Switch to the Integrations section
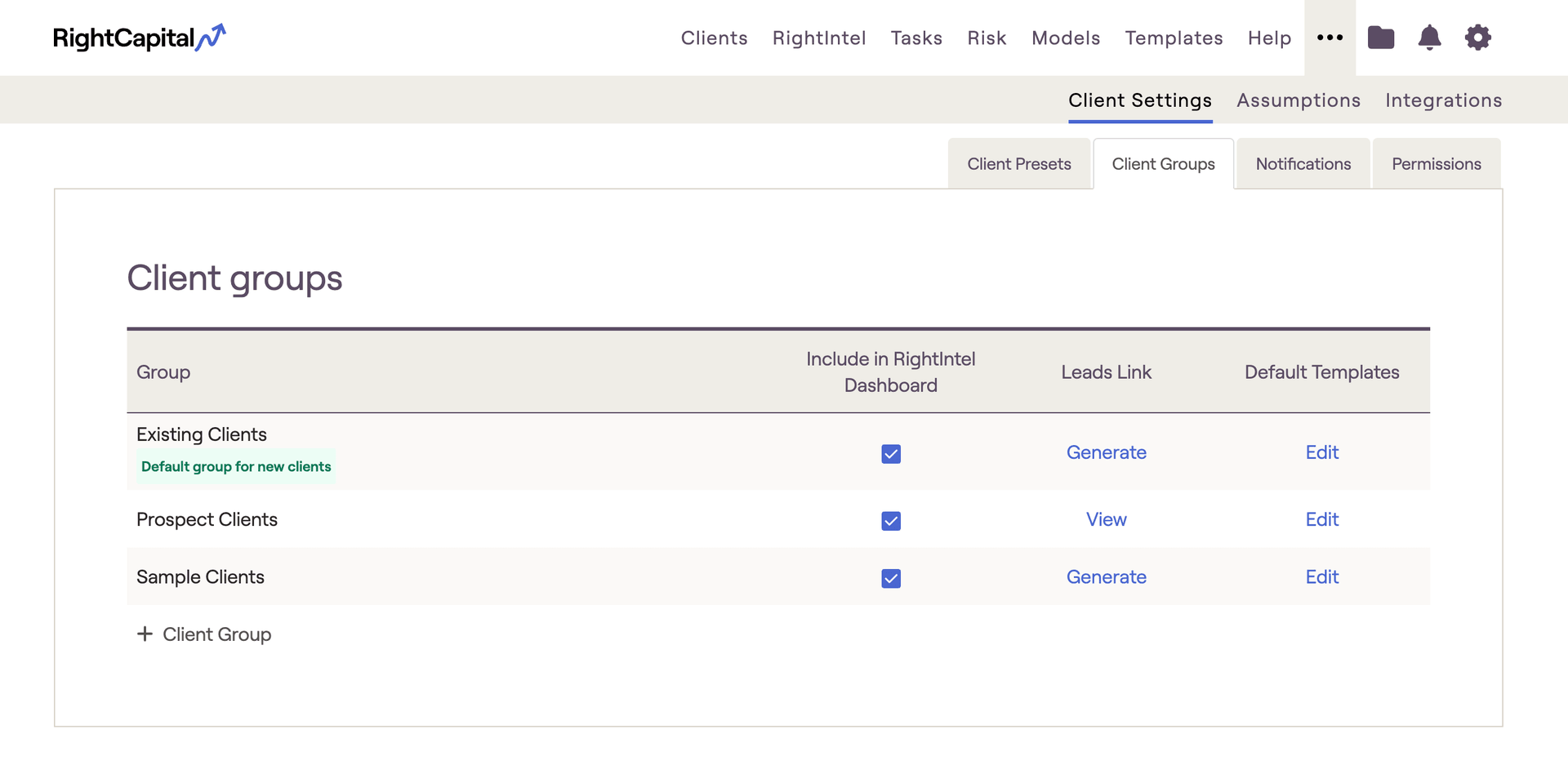Screen dimensions: 1568x774 [x=1443, y=100]
